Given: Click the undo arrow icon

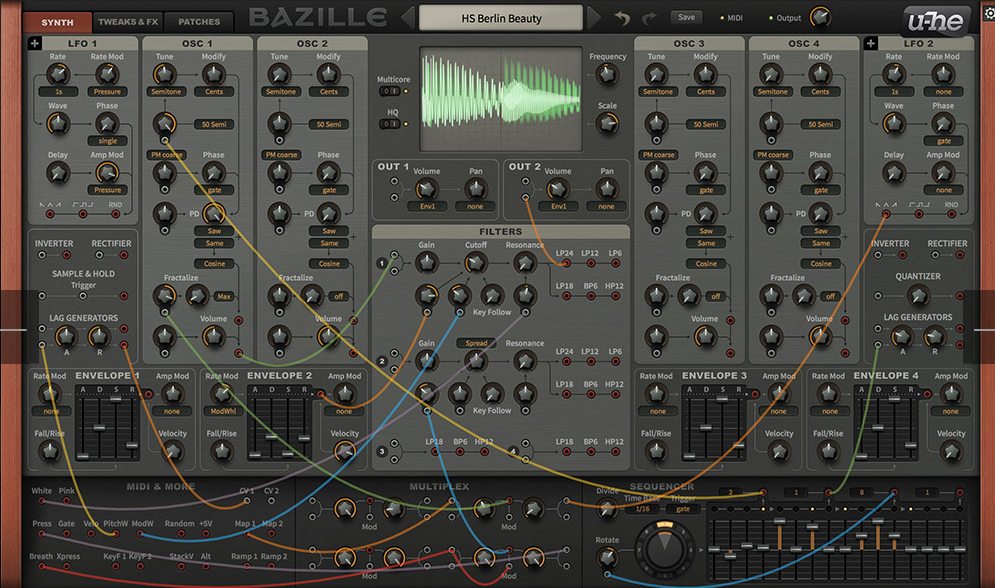Looking at the screenshot, I should pos(623,18).
